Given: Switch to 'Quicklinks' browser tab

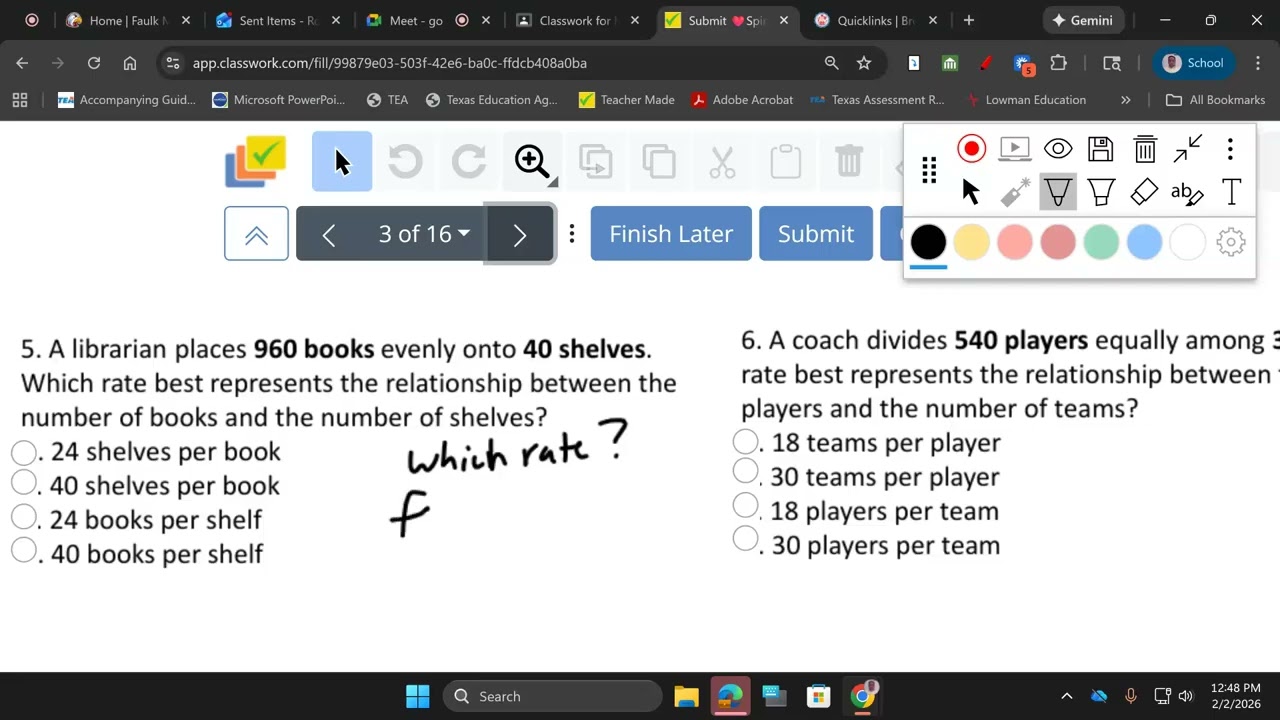Looking at the screenshot, I should point(877,20).
